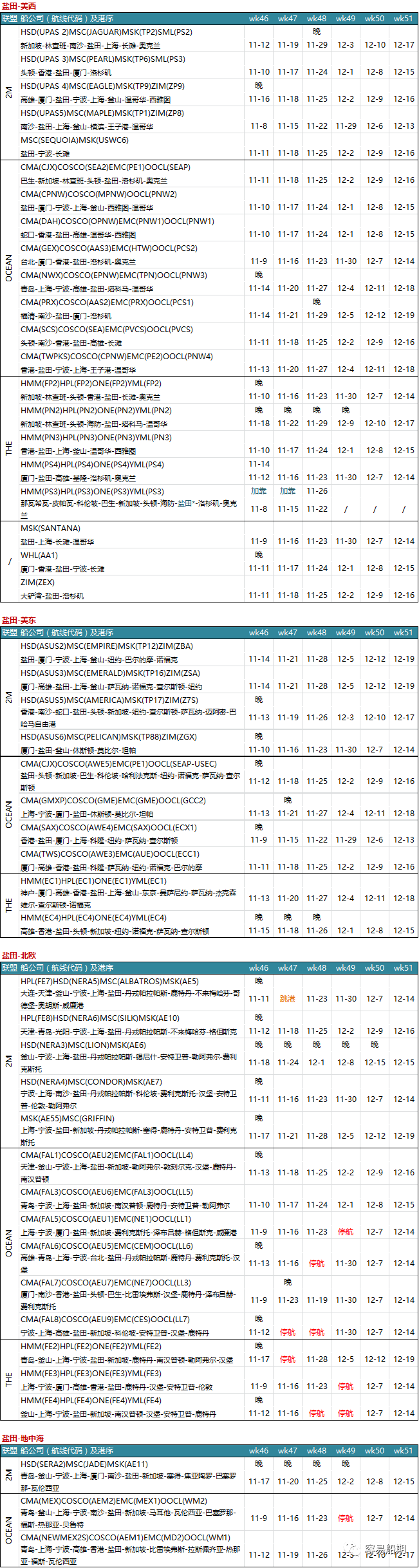Click port route 盐田-宁波-长滩
Image resolution: width=419 pixels, height=1568 pixels.
(x=45, y=154)
